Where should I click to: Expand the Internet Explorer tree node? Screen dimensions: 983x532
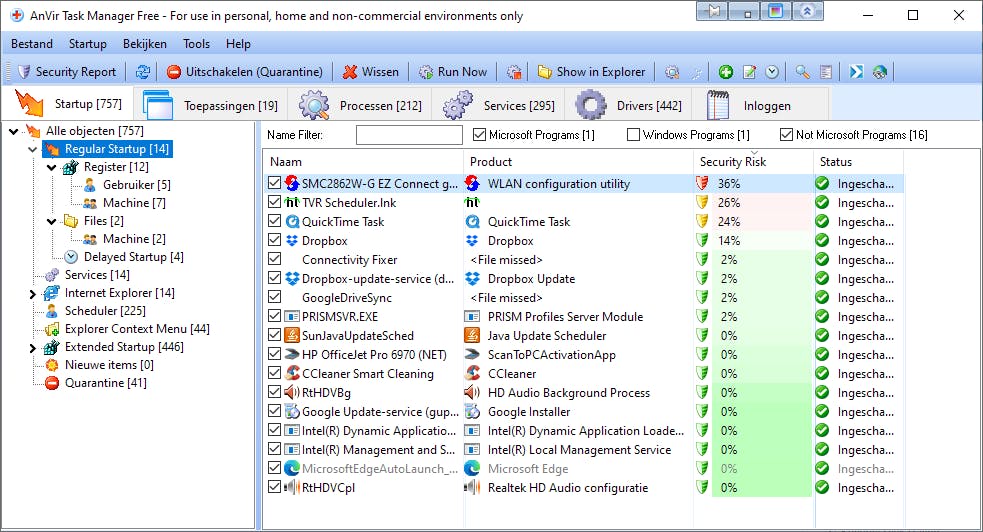click(x=33, y=294)
